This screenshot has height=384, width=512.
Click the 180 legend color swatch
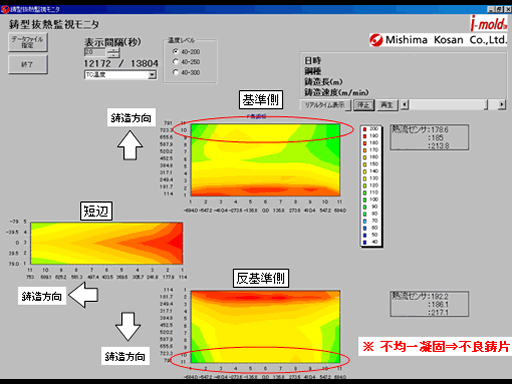365,143
